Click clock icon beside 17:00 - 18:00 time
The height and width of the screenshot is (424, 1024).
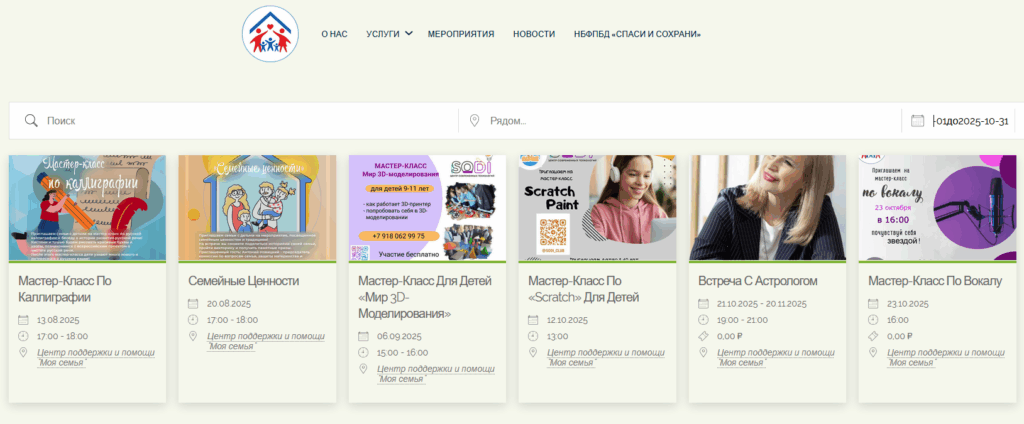point(24,336)
